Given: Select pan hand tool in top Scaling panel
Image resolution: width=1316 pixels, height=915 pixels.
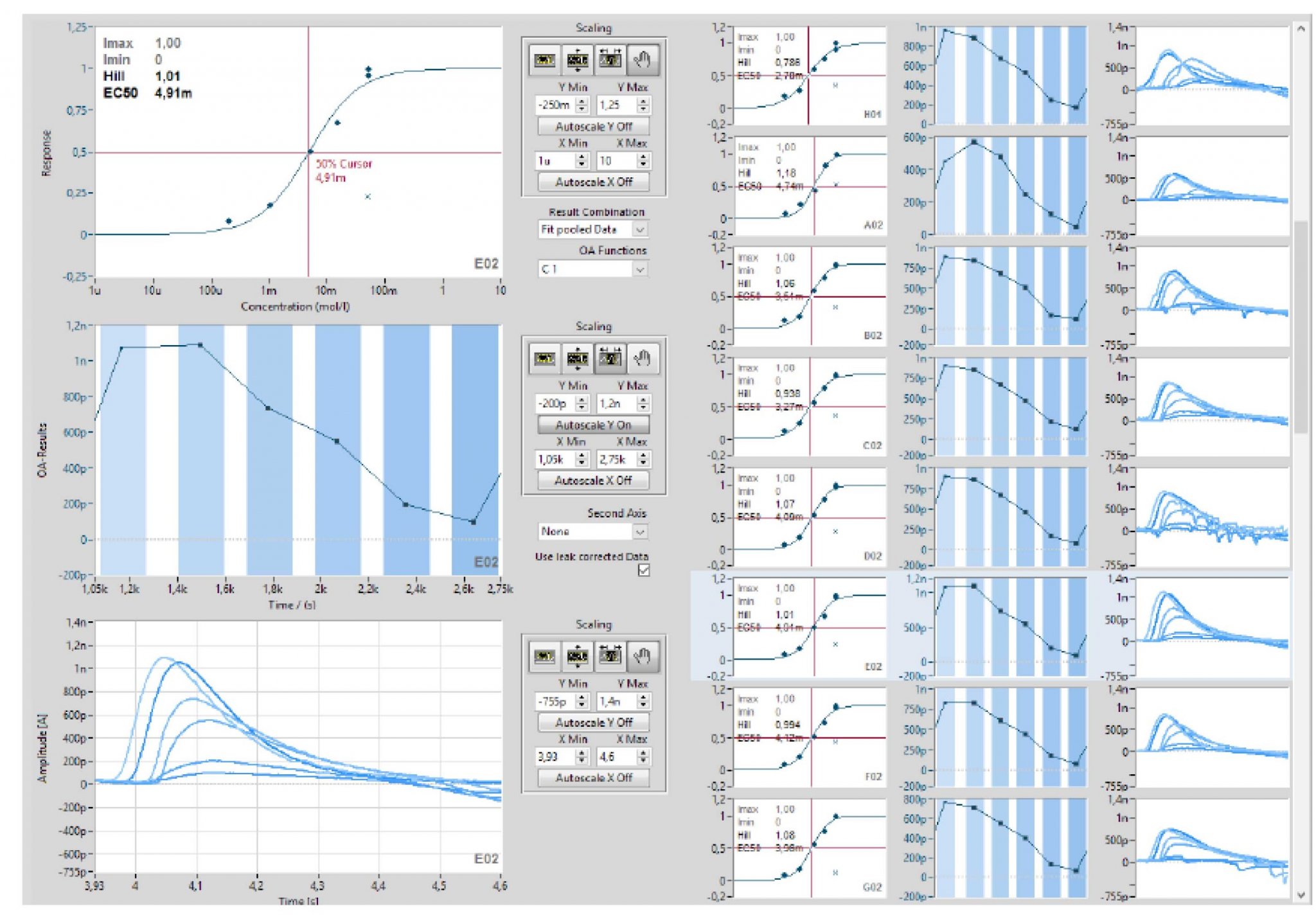Looking at the screenshot, I should pos(642,60).
